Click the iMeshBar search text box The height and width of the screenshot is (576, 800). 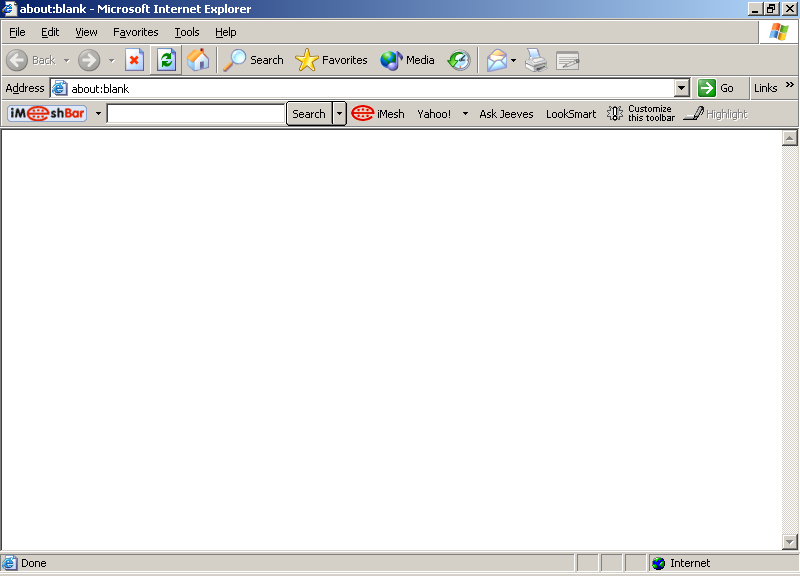point(196,114)
